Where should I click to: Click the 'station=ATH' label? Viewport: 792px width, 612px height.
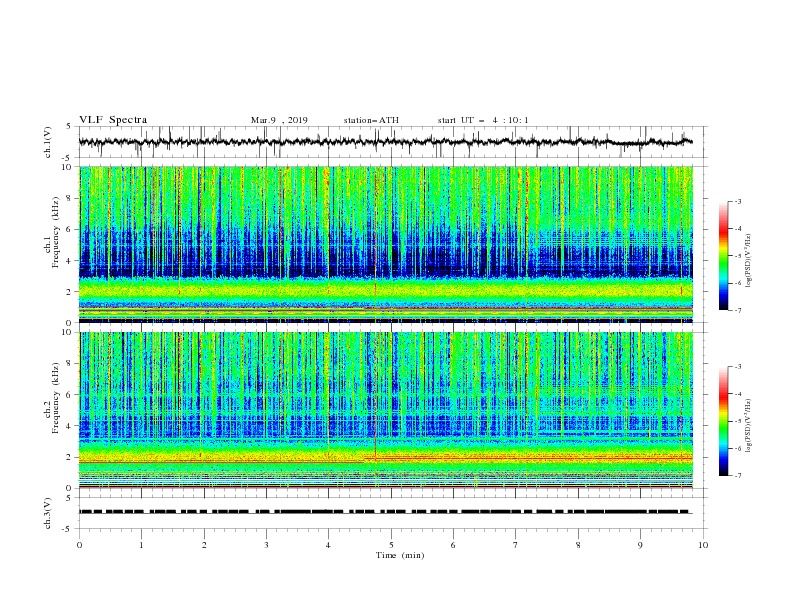point(371,120)
